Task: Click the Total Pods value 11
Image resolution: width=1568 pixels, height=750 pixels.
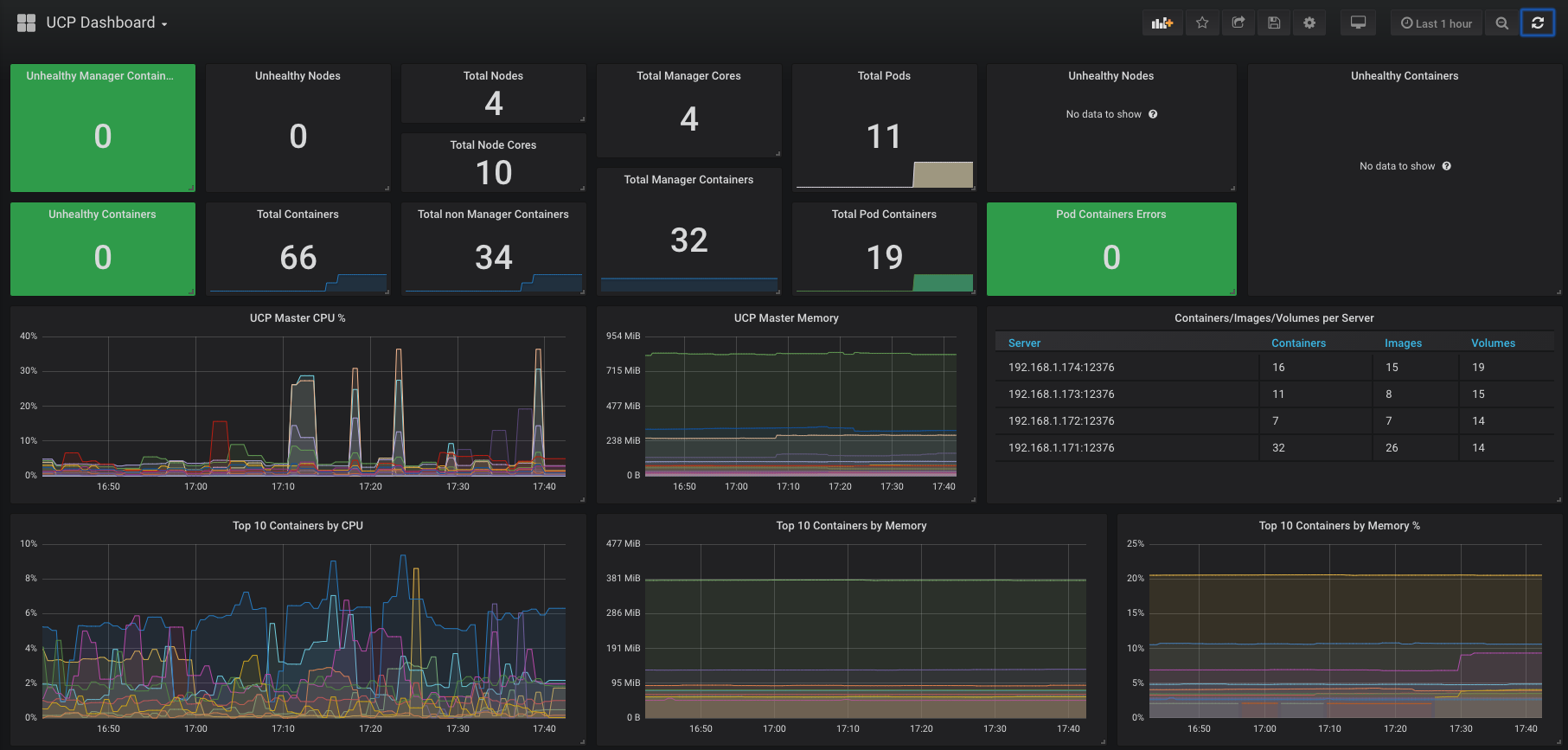Action: point(884,137)
